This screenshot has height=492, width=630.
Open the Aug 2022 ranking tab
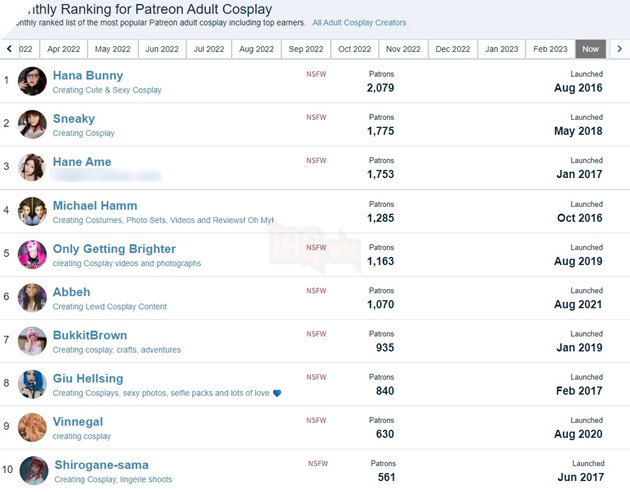[257, 49]
